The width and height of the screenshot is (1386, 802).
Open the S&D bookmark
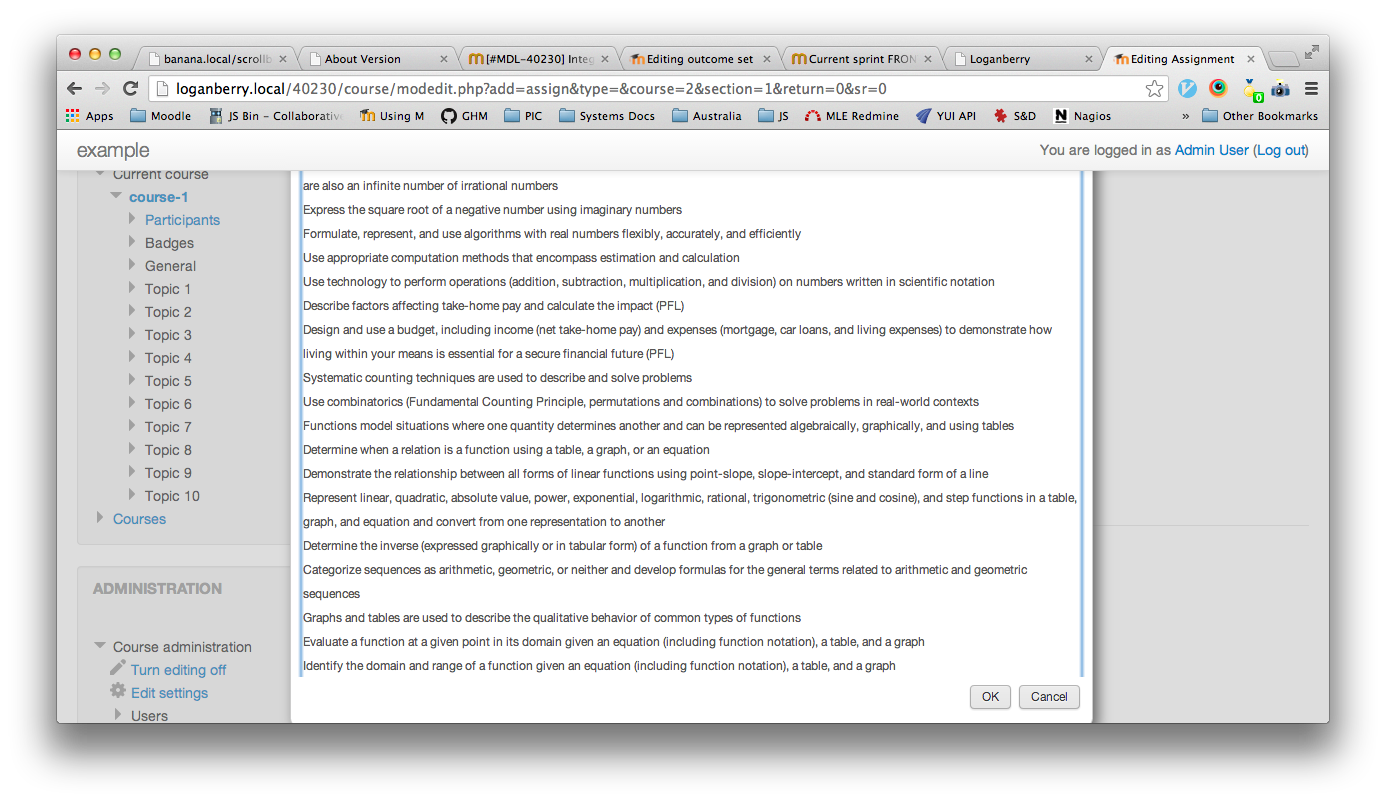pyautogui.click(x=1014, y=116)
